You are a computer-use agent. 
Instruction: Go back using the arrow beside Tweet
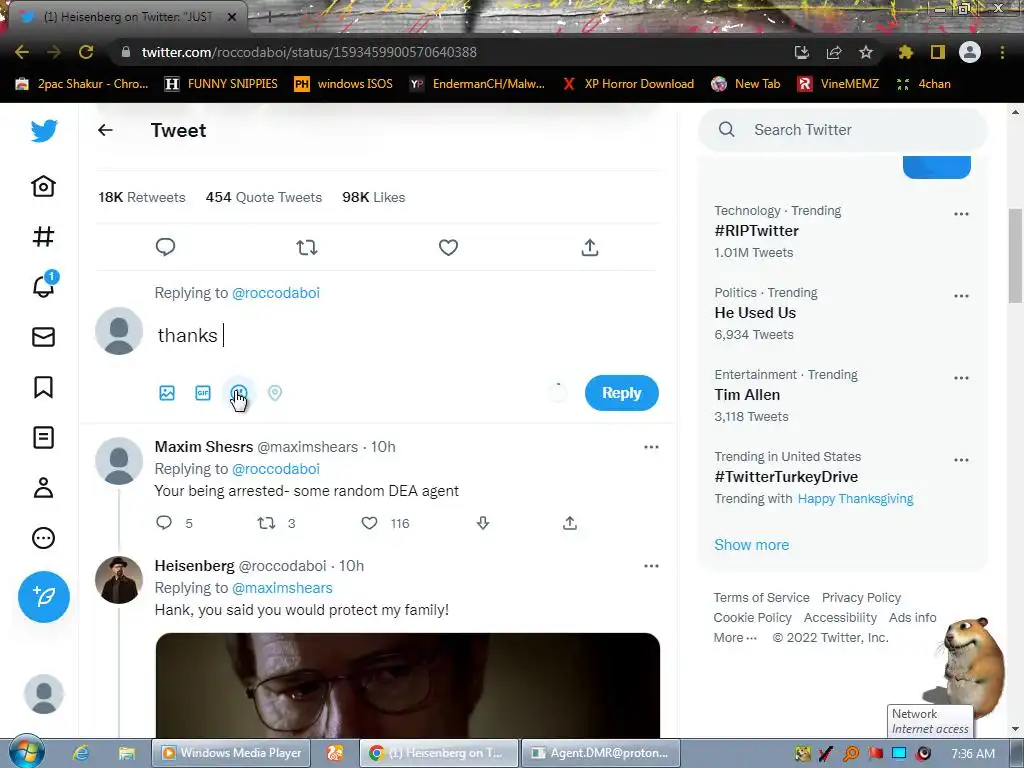coord(105,130)
